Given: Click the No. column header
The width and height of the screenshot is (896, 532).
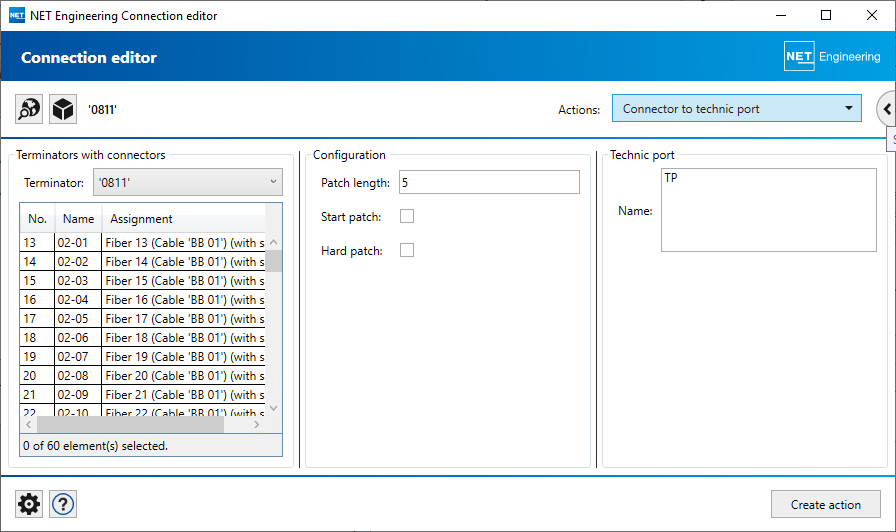Looking at the screenshot, I should pos(37,219).
